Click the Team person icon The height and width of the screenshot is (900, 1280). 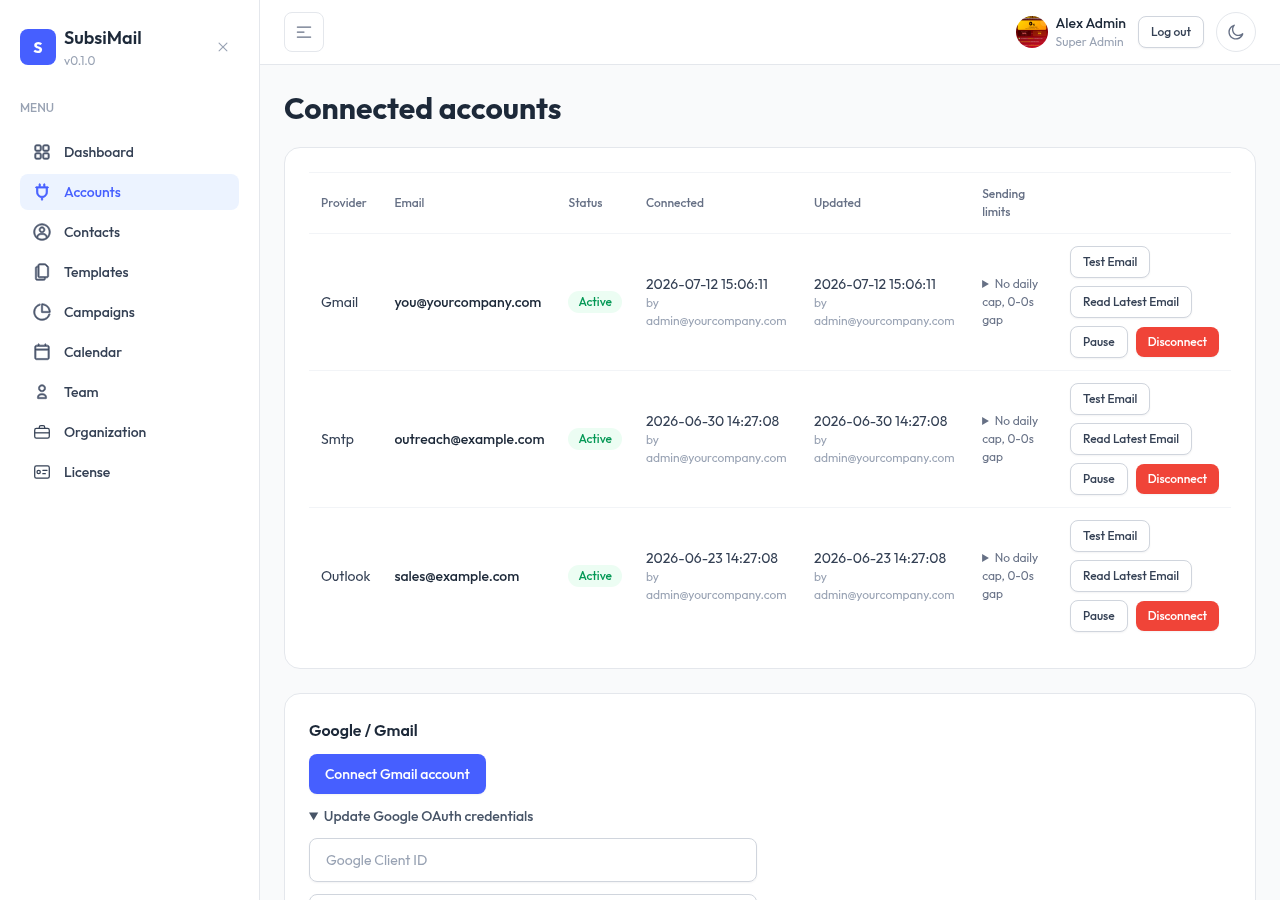[42, 392]
